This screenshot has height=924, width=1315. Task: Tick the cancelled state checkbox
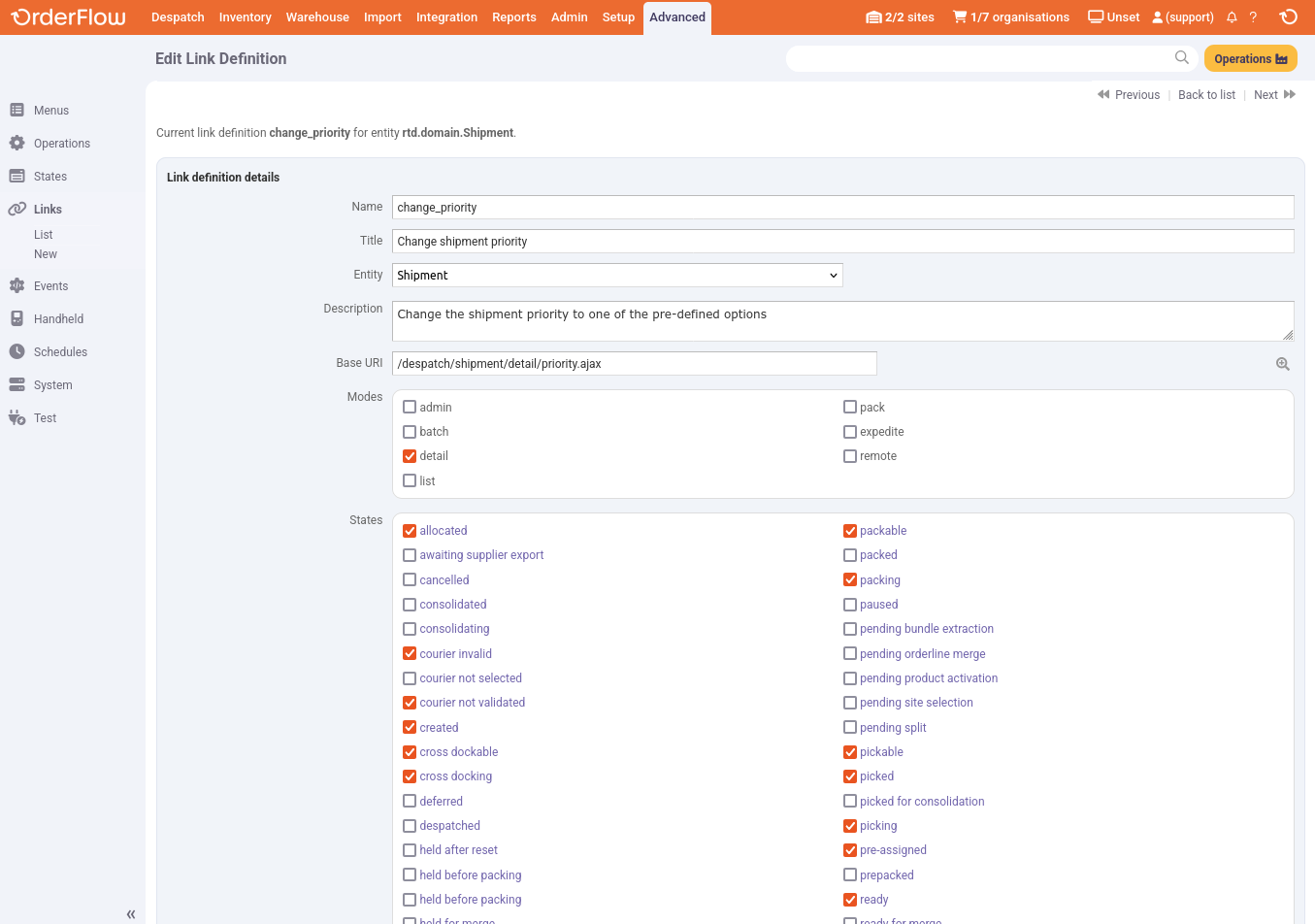coord(410,580)
